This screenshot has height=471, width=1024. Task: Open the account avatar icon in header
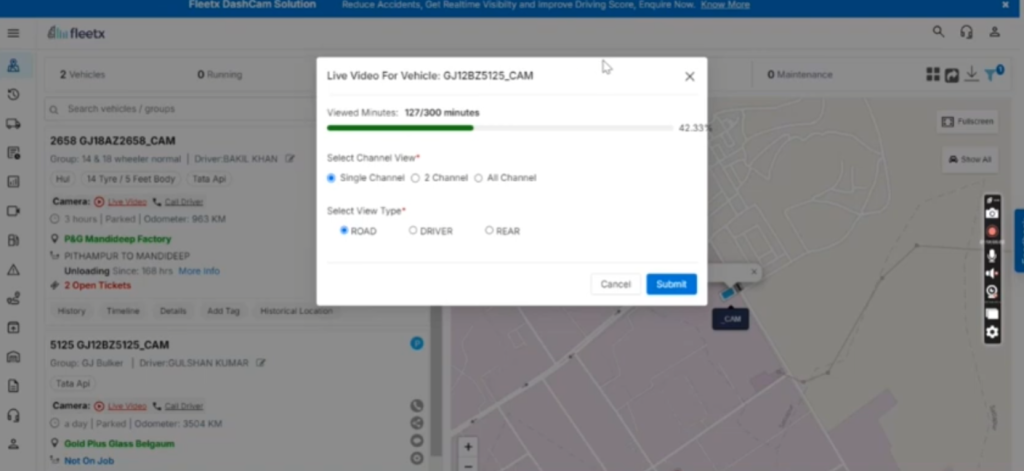click(995, 31)
